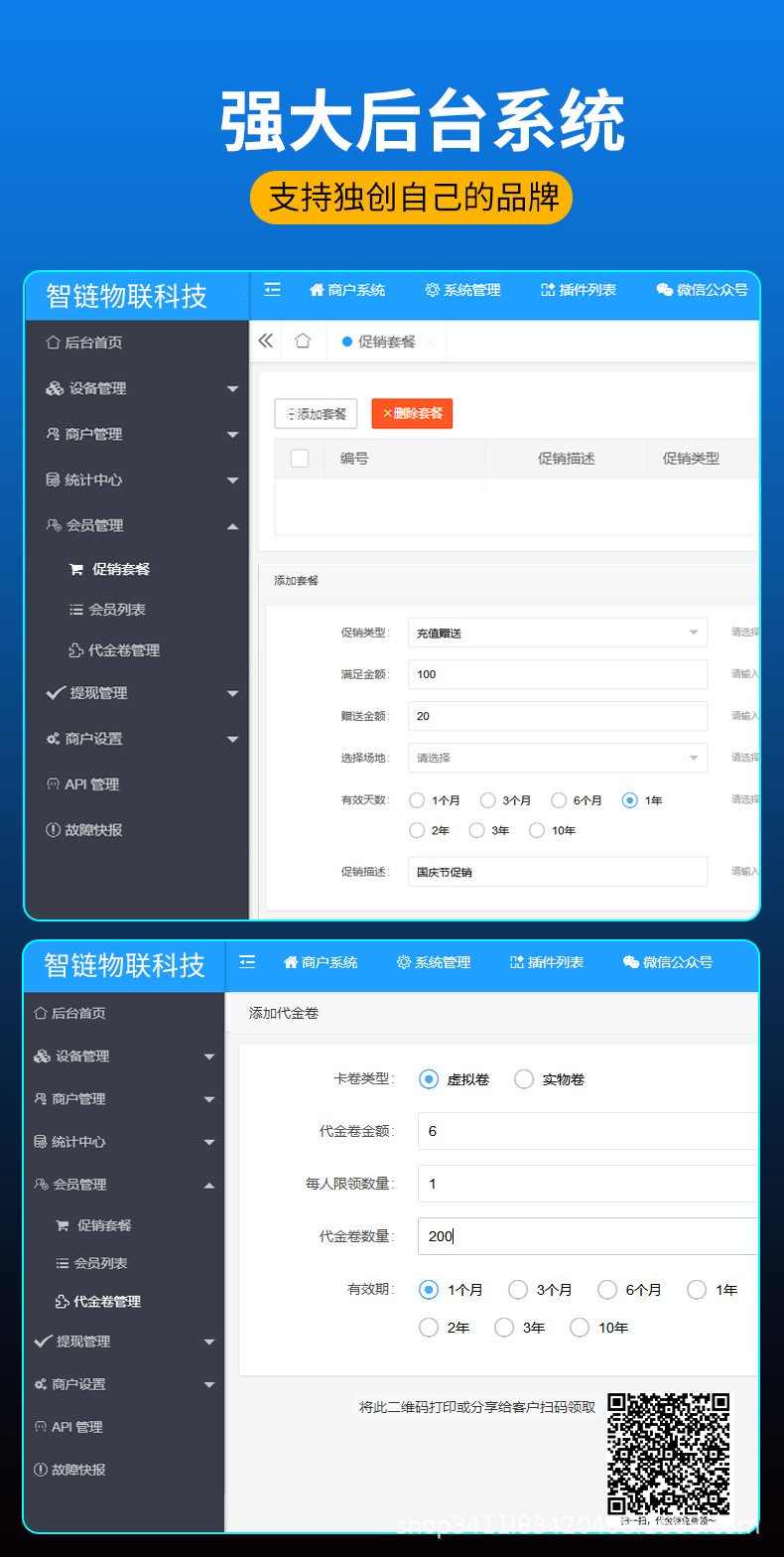Close the 促销套餐 tab with its x

tap(431, 342)
